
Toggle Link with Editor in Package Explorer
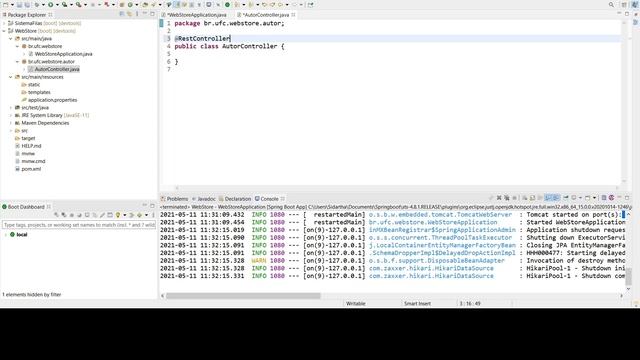click(129, 14)
